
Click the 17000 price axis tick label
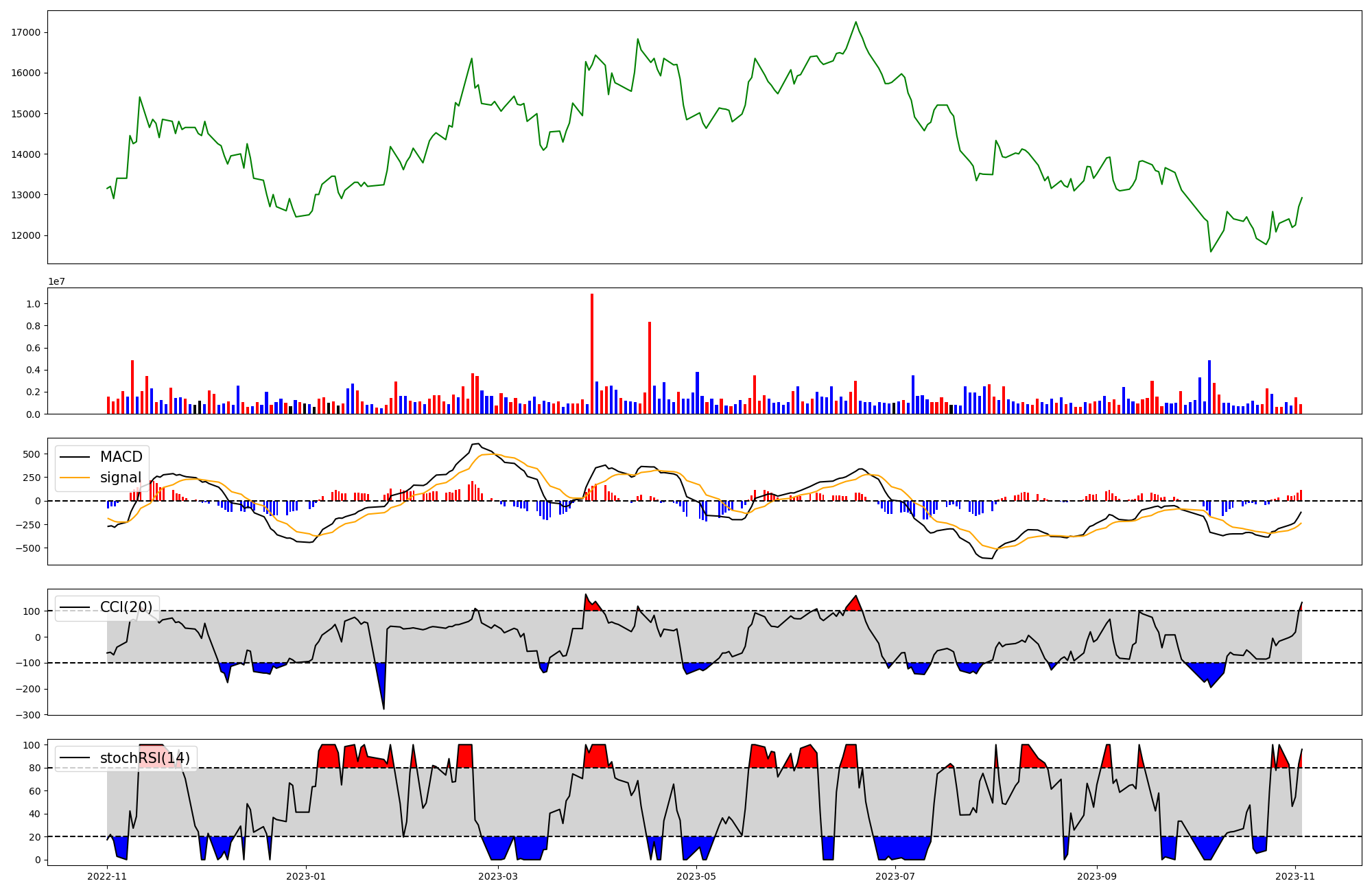point(25,32)
